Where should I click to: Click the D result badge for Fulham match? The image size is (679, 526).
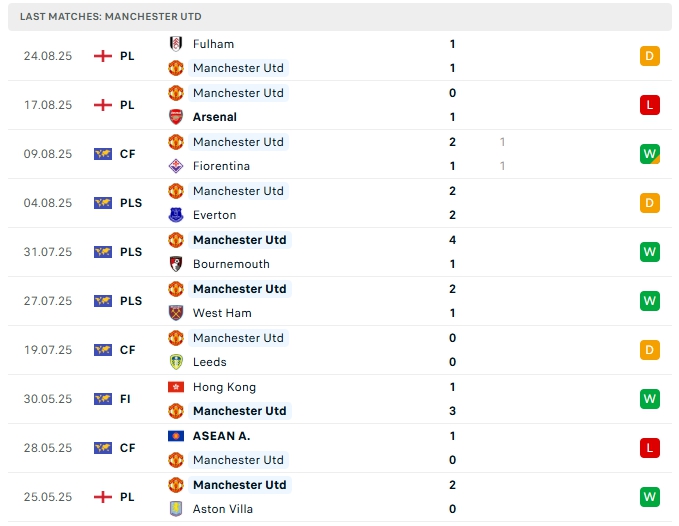(650, 56)
